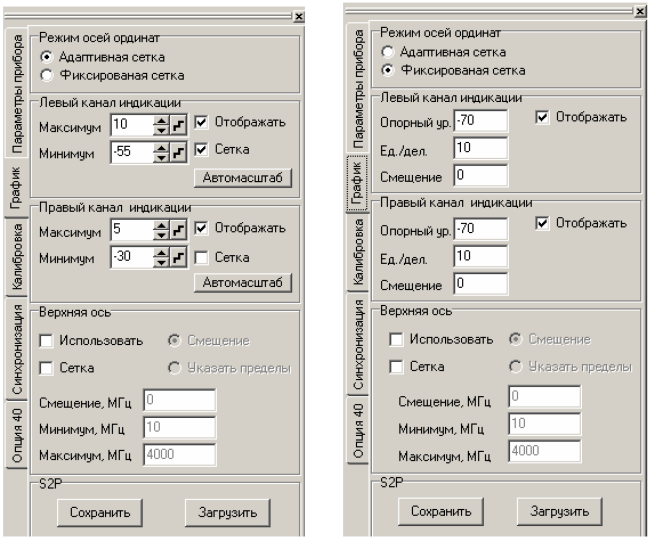Toggle Использовать checkbox in left panel Верхняя ось
Image resolution: width=649 pixels, height=538 pixels.
(x=46, y=341)
